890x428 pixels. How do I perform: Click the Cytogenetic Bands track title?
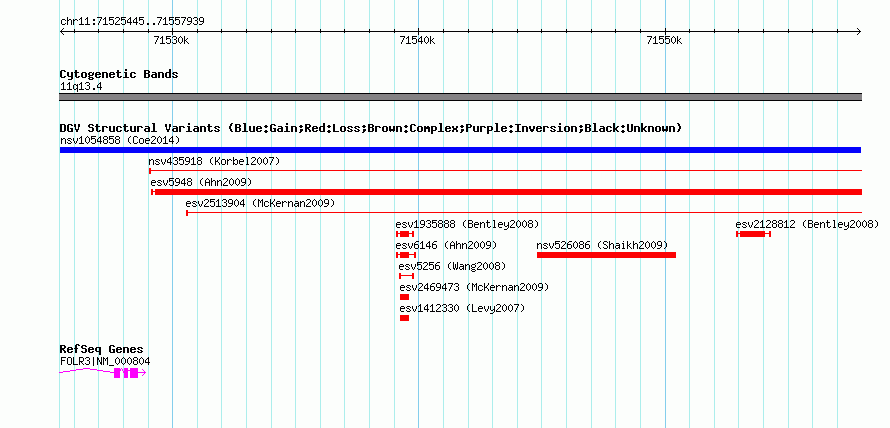pos(119,74)
